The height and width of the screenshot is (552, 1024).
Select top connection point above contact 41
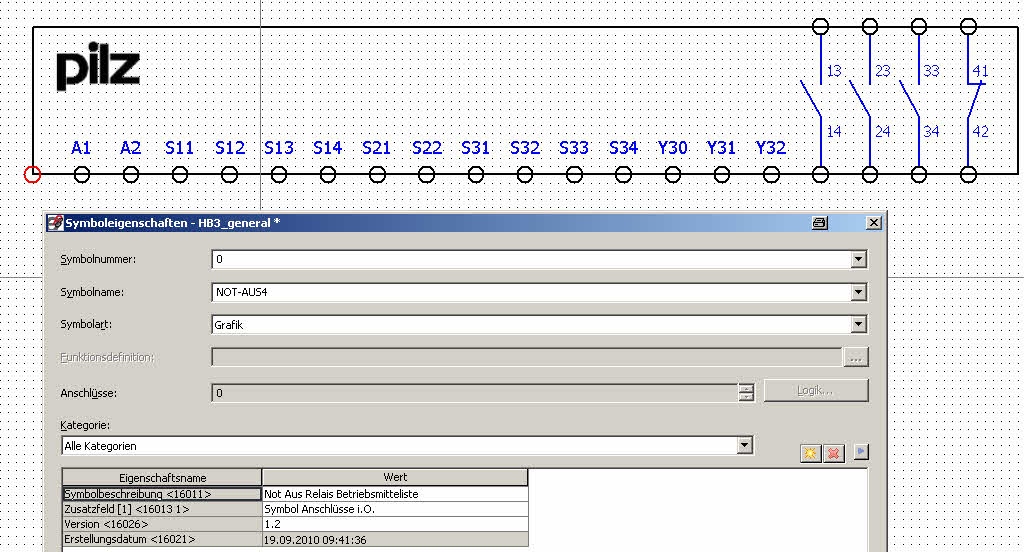[x=968, y=26]
